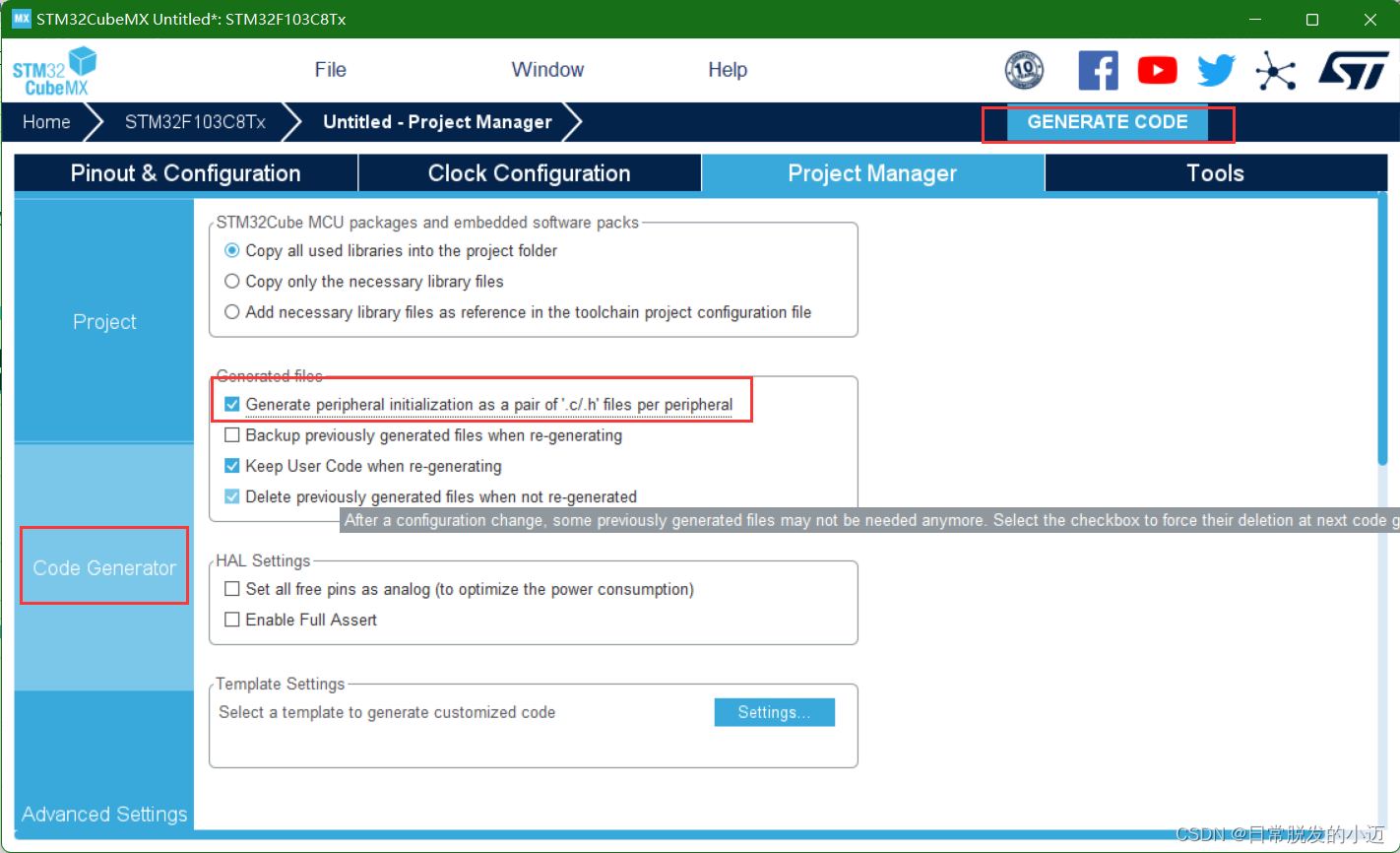Enable Set all free pins as analog
Image resolution: width=1400 pixels, height=853 pixels.
232,589
